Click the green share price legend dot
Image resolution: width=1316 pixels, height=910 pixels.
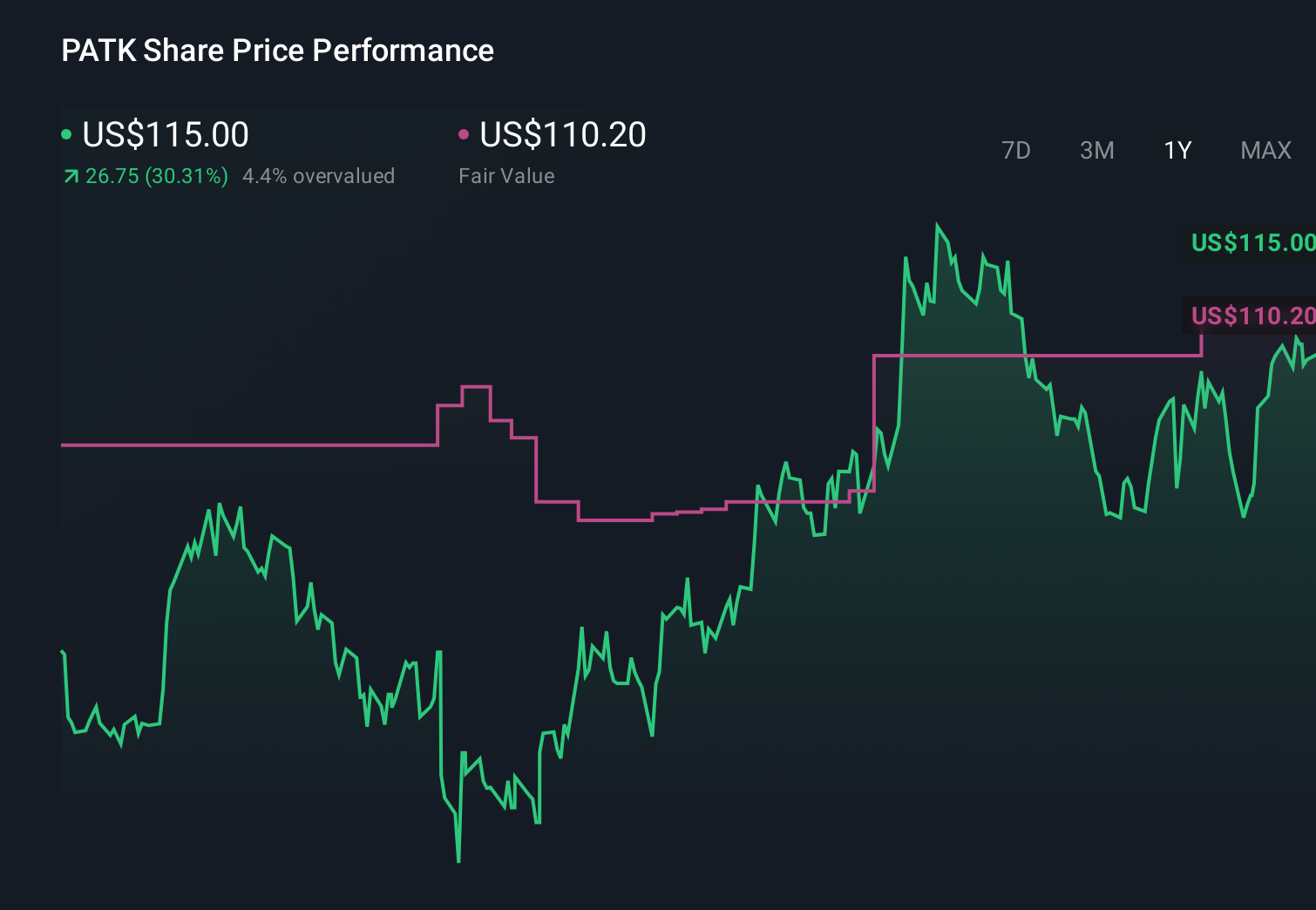point(66,133)
